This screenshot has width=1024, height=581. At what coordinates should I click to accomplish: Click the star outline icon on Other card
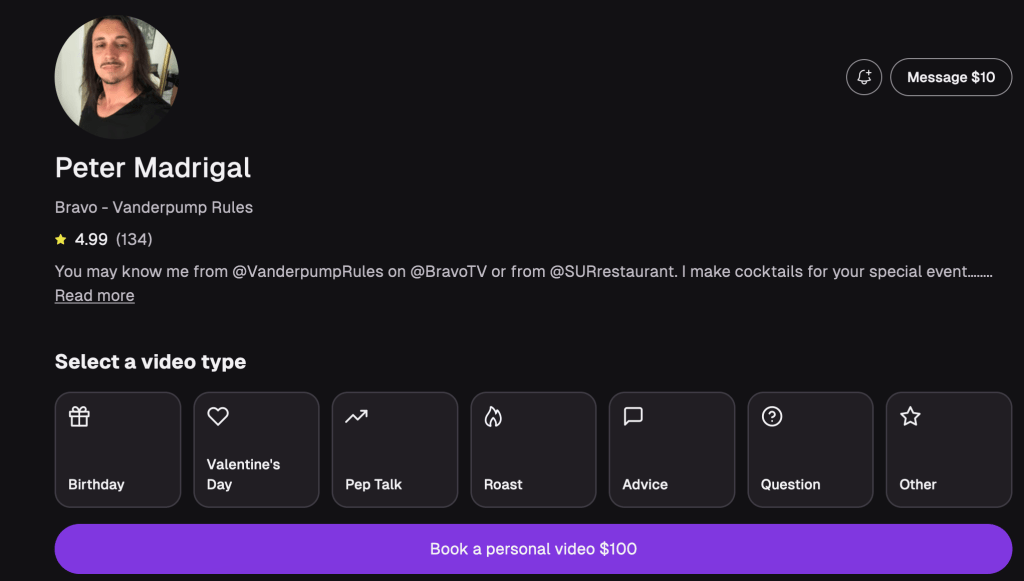click(910, 417)
